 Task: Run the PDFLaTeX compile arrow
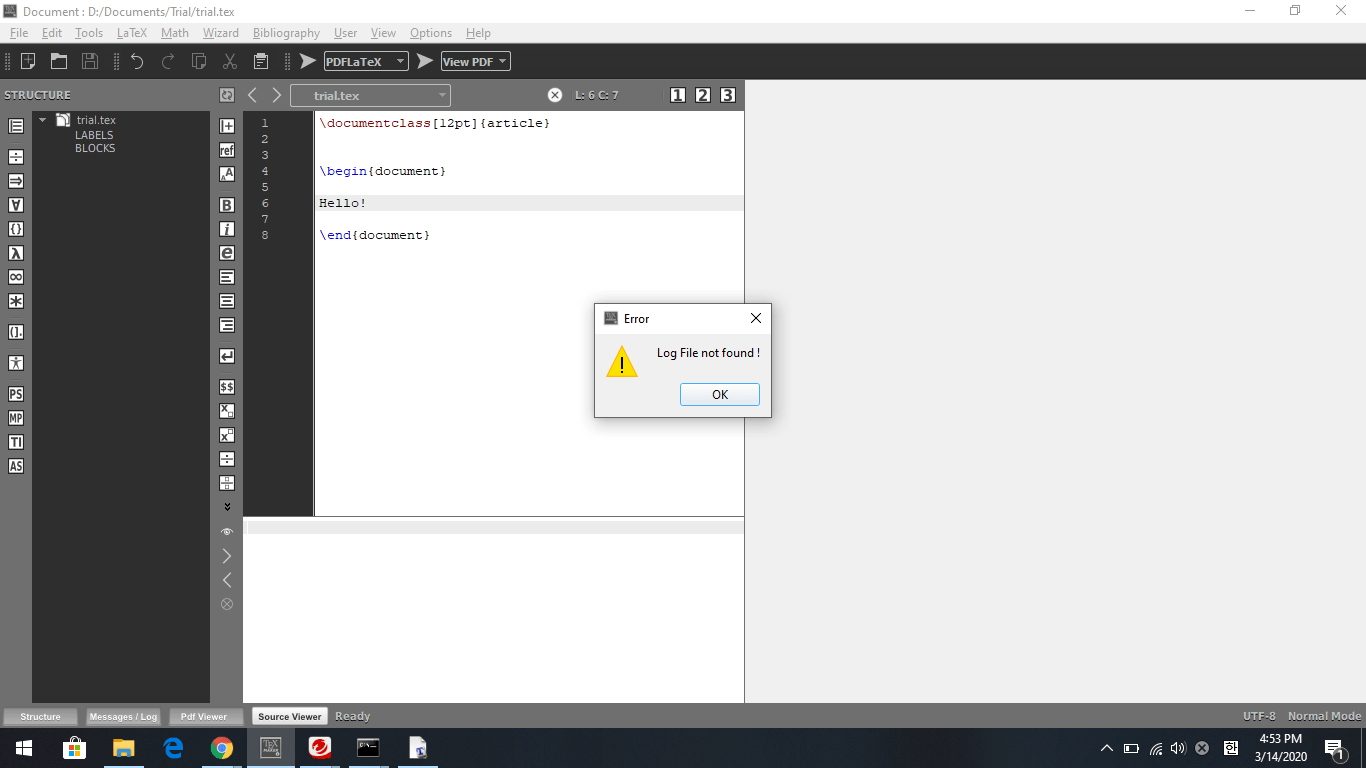coord(307,60)
